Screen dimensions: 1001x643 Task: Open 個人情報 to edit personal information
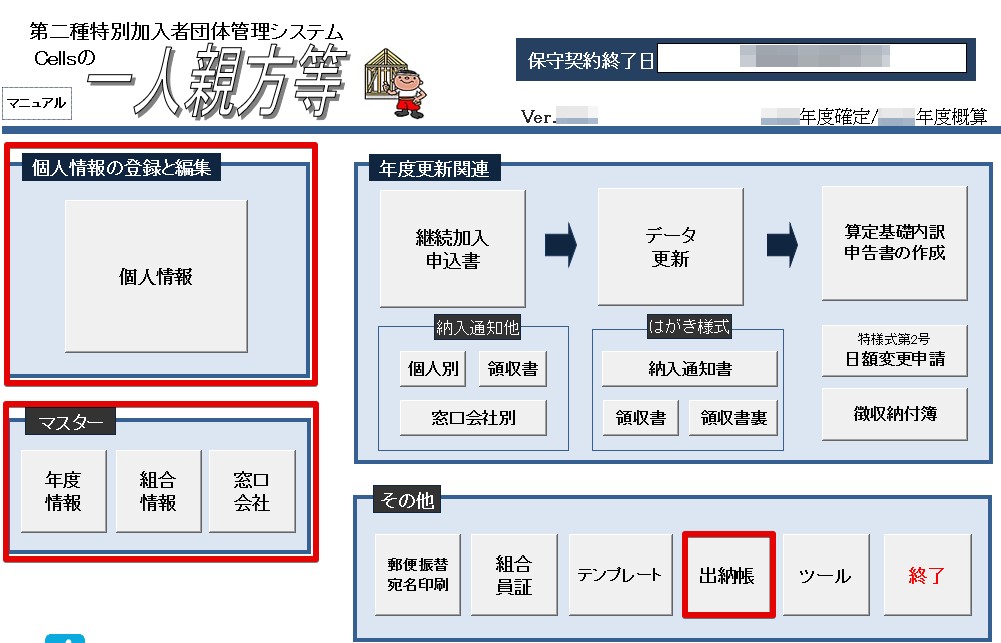pyautogui.click(x=155, y=275)
